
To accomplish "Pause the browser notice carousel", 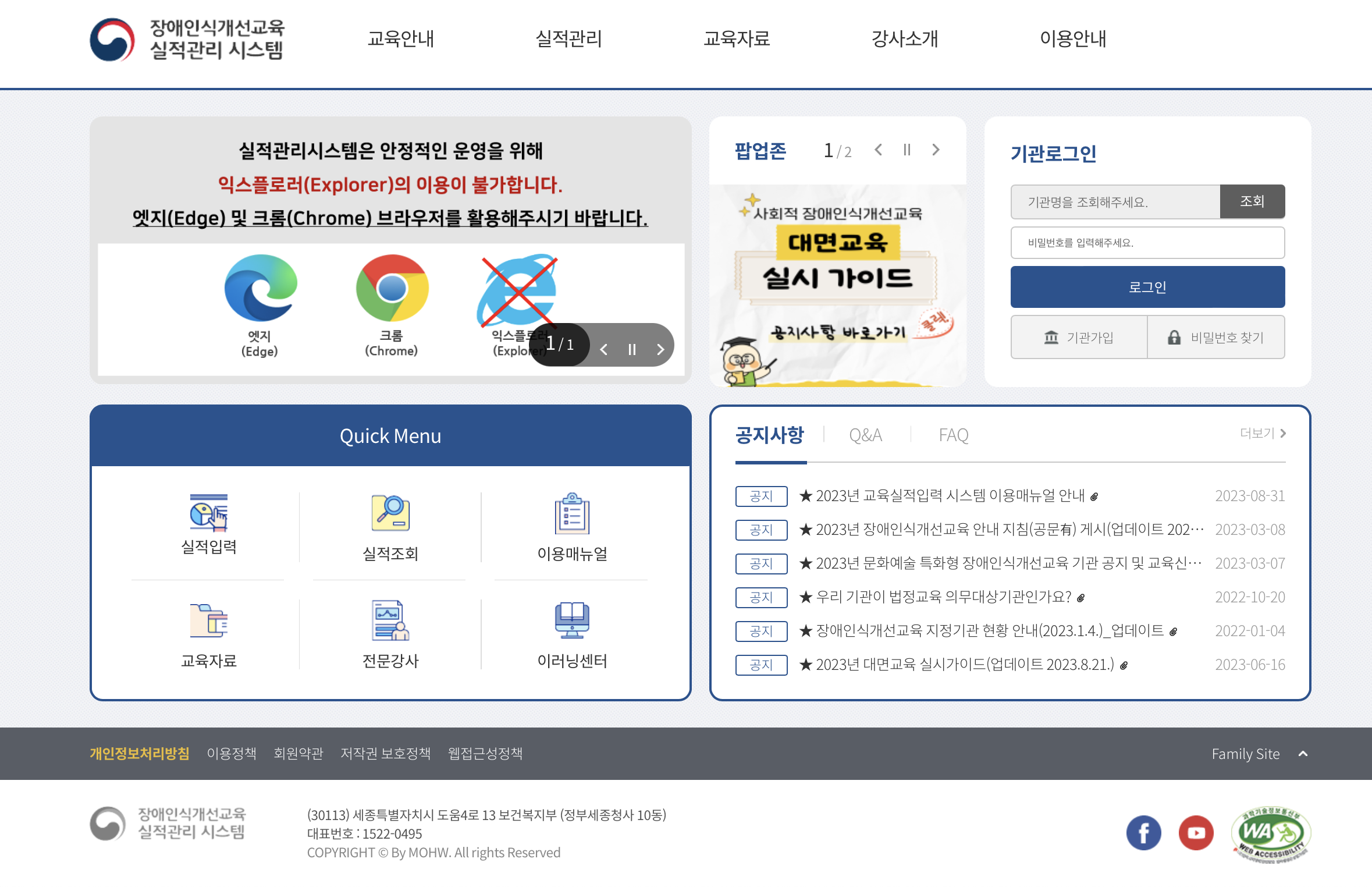I will [x=632, y=349].
